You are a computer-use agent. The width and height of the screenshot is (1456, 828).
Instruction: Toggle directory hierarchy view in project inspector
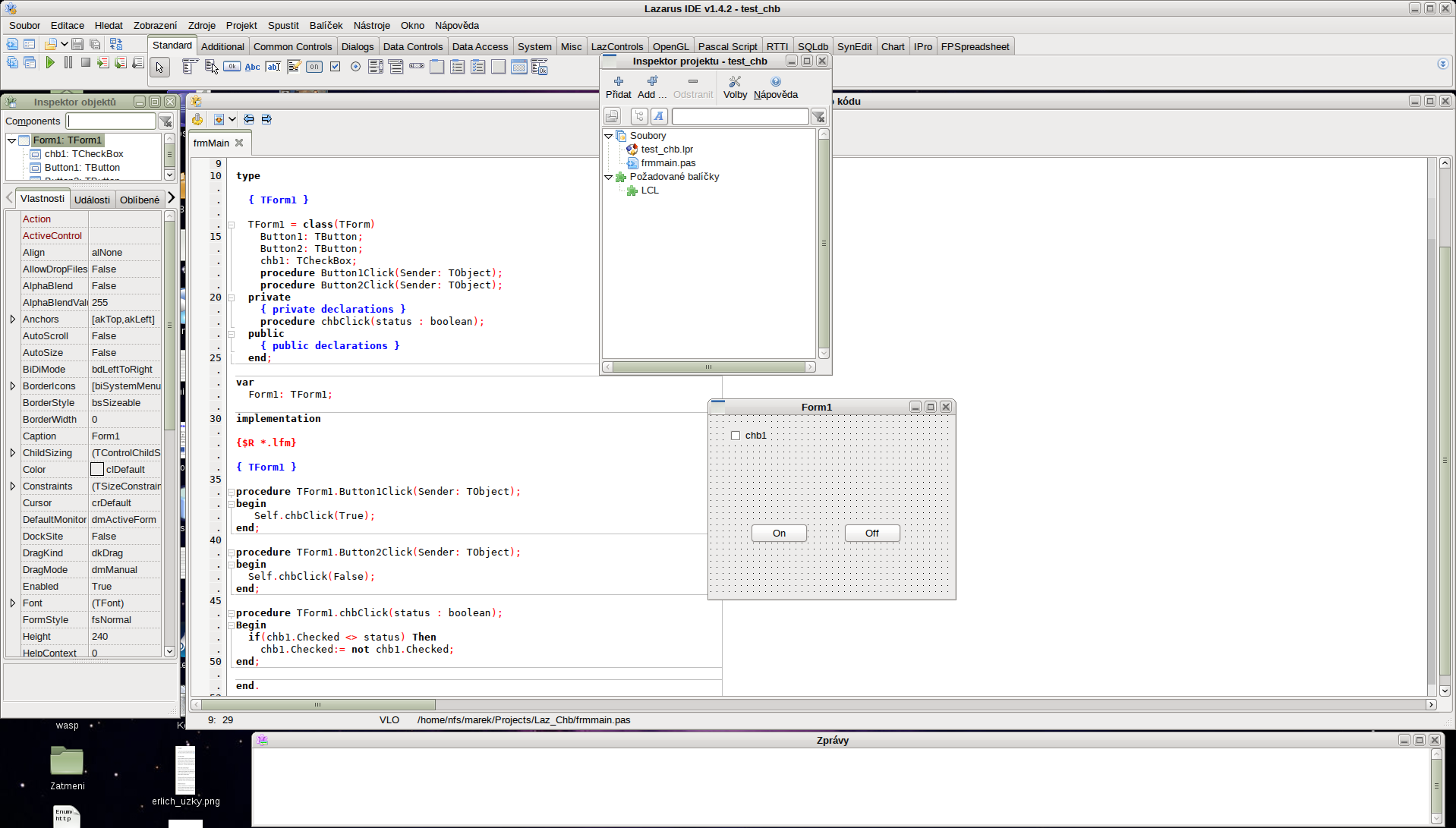[639, 116]
